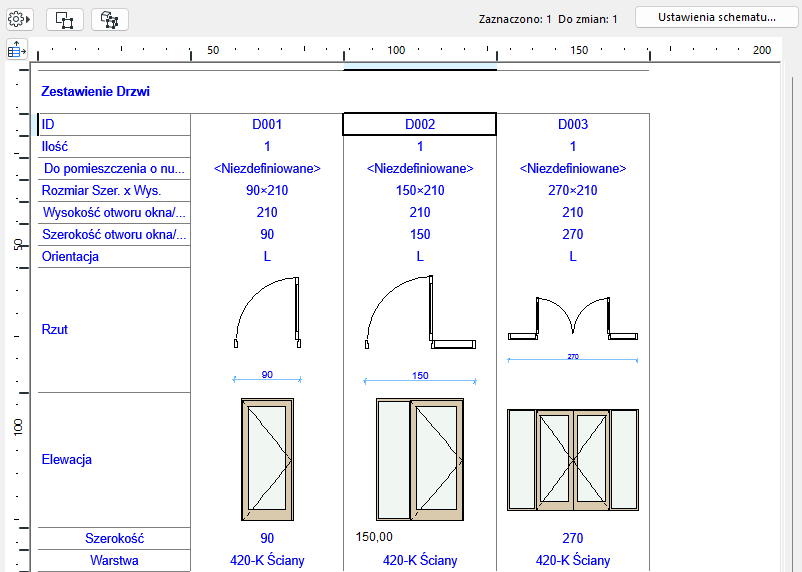Click the 90 dimension label in D001 plan
Image resolution: width=802 pixels, height=572 pixels.
(267, 375)
